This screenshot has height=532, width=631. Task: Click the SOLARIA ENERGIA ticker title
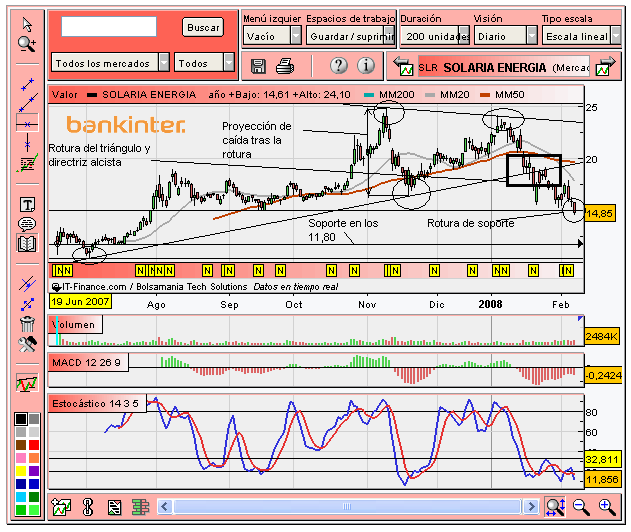pyautogui.click(x=495, y=67)
